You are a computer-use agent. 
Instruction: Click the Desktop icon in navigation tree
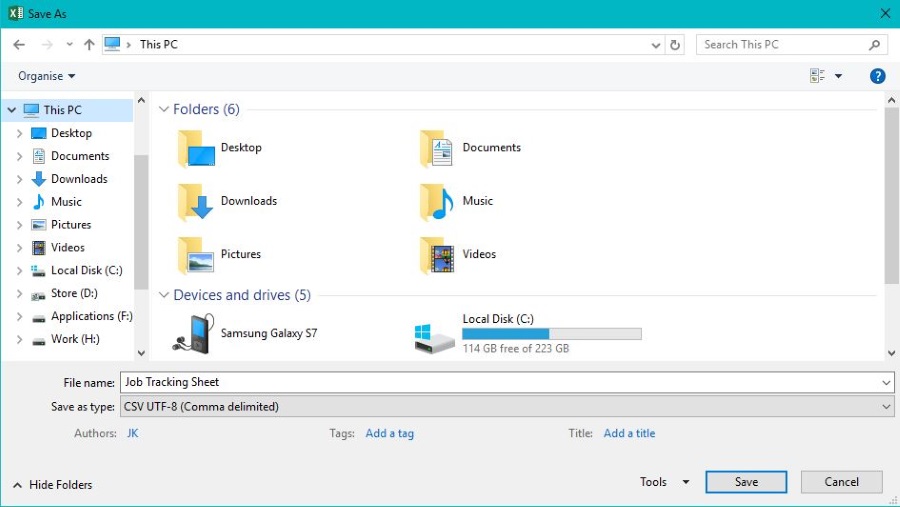point(38,133)
